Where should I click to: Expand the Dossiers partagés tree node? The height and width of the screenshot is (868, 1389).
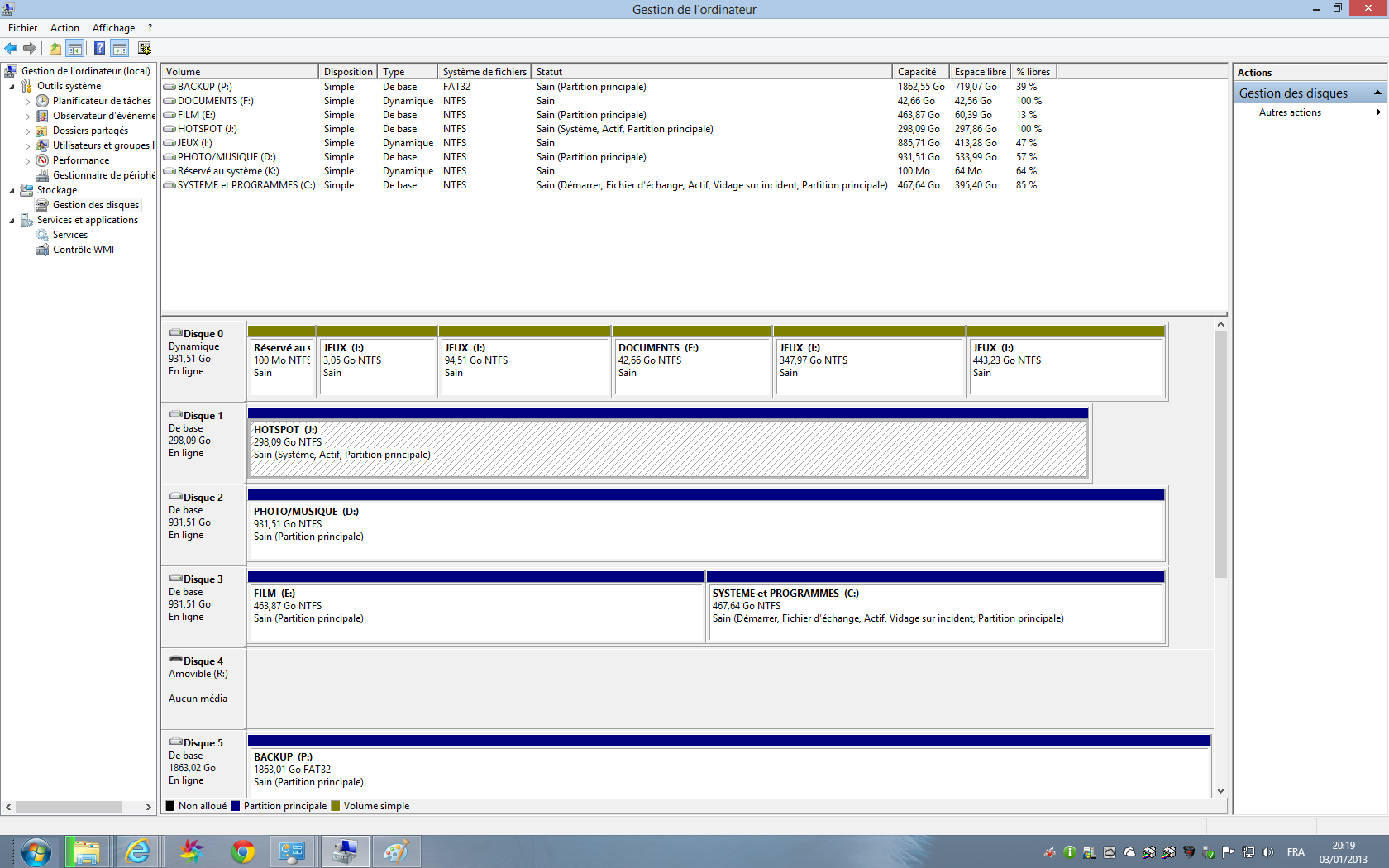(27, 131)
